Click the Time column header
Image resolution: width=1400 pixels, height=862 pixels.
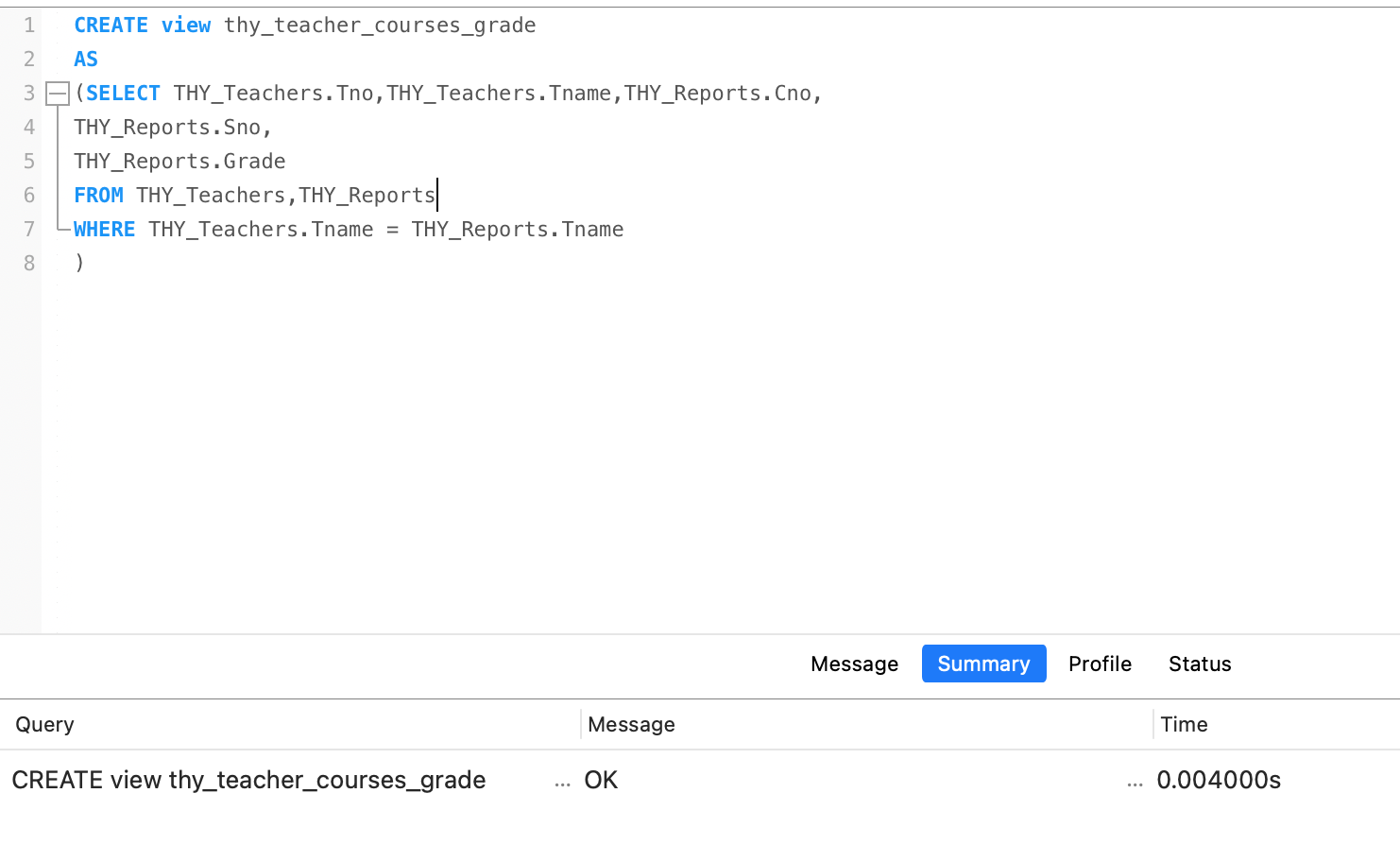1184,724
